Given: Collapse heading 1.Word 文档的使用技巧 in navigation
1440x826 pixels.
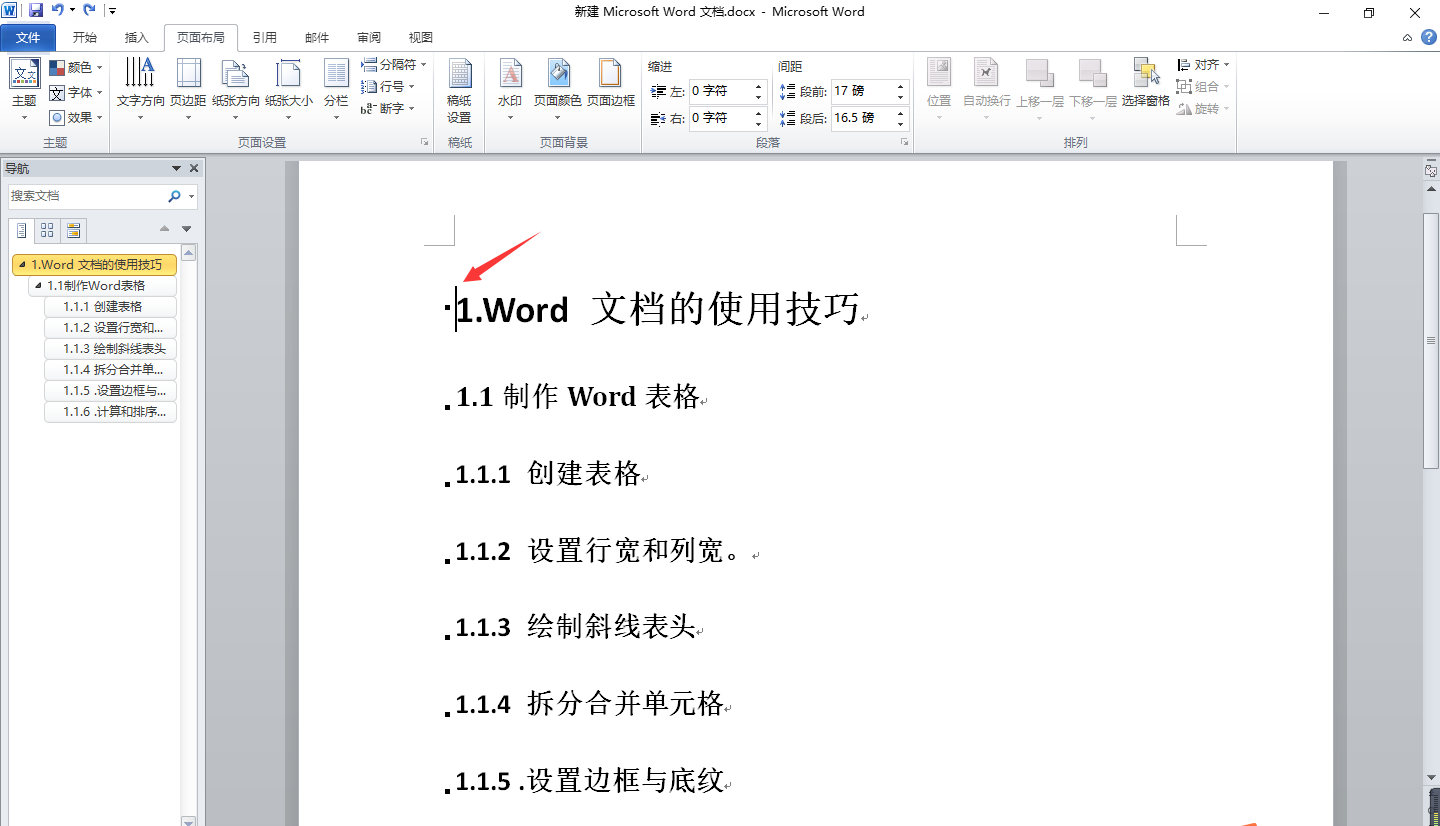Looking at the screenshot, I should pos(22,265).
